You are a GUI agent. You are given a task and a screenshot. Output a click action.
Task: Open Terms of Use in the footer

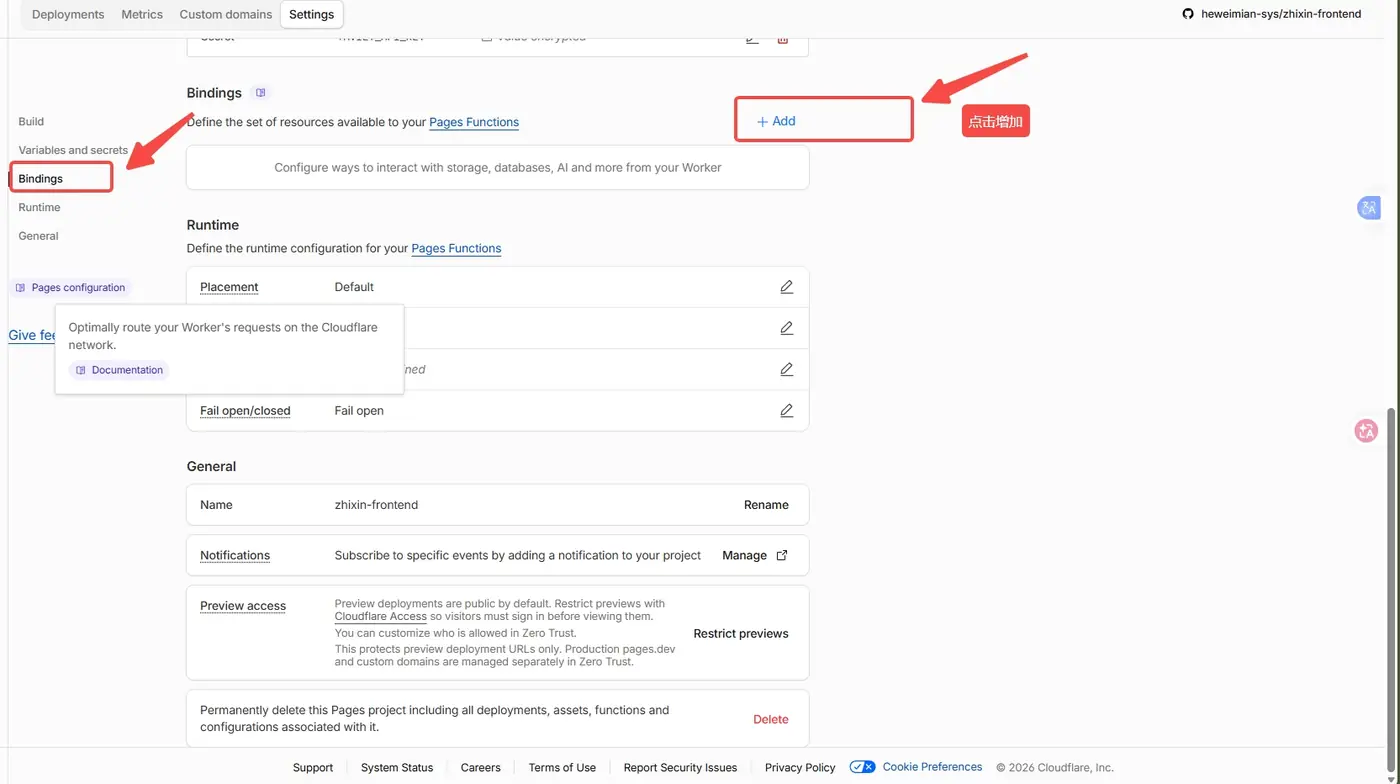pyautogui.click(x=562, y=768)
